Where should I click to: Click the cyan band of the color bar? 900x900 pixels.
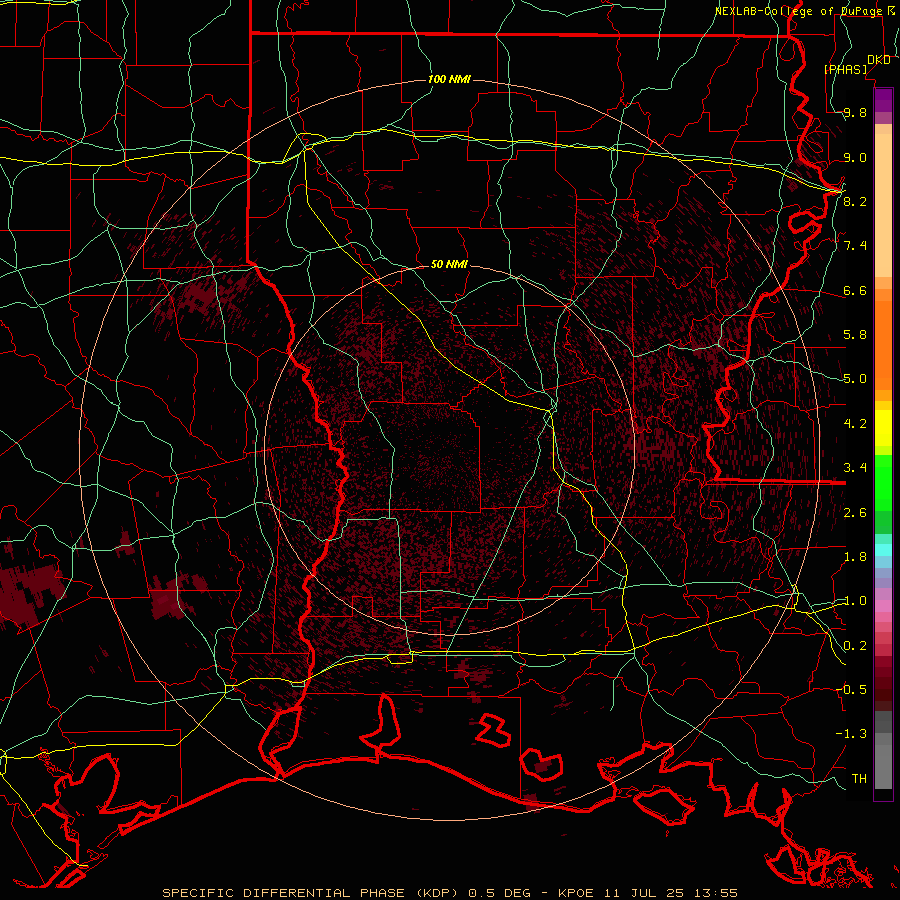pos(883,550)
